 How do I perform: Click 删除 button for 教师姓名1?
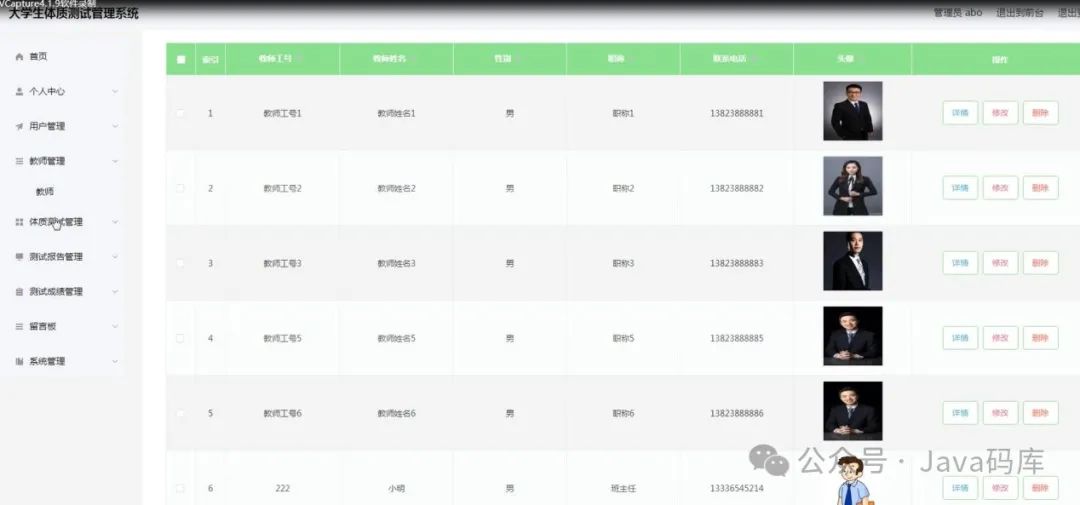point(1040,113)
